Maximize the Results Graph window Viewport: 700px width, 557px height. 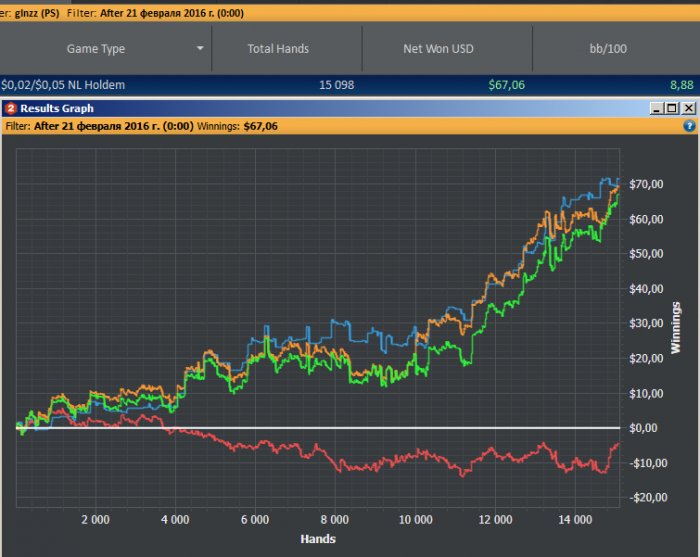(x=671, y=108)
